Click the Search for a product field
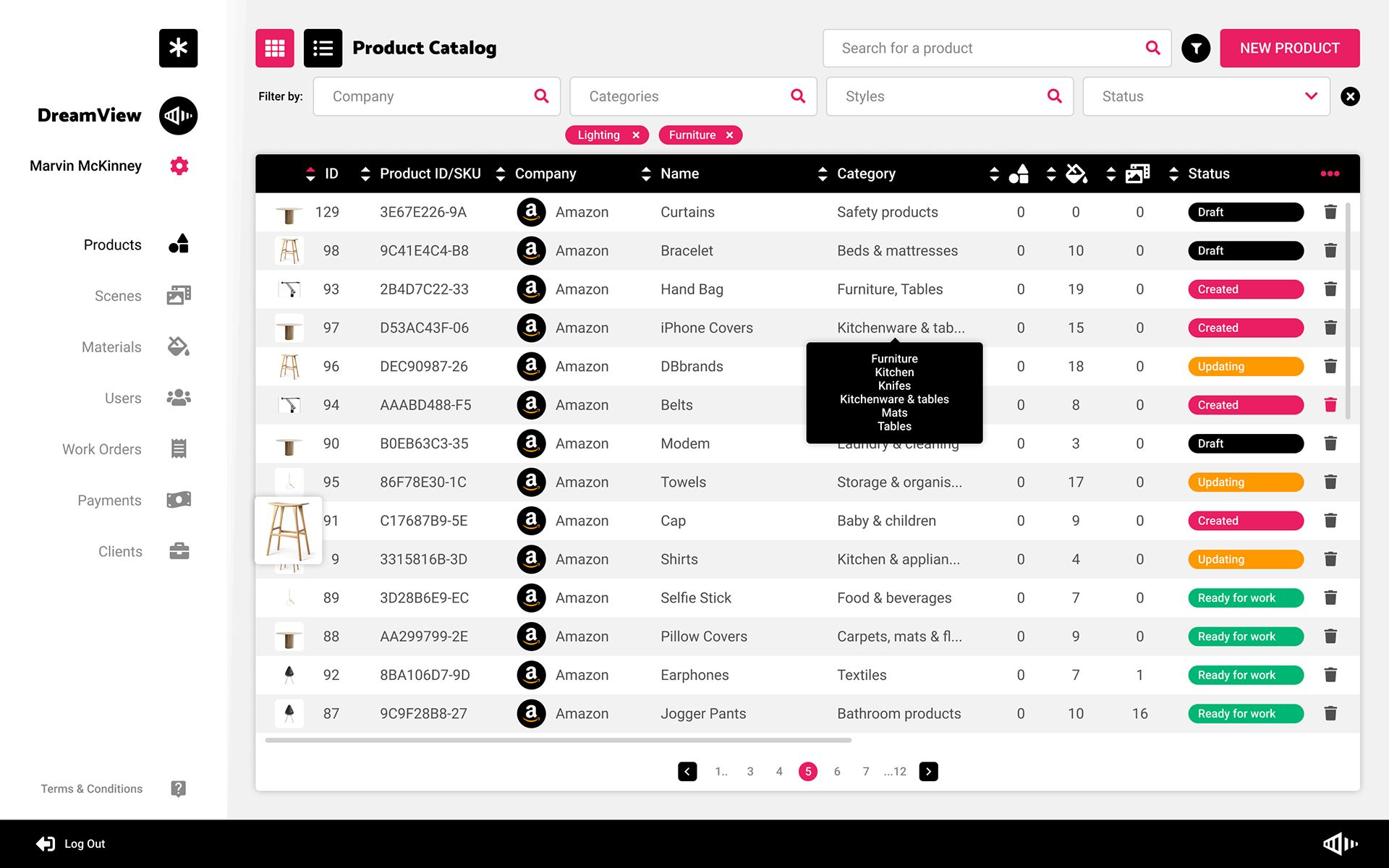 [984, 48]
